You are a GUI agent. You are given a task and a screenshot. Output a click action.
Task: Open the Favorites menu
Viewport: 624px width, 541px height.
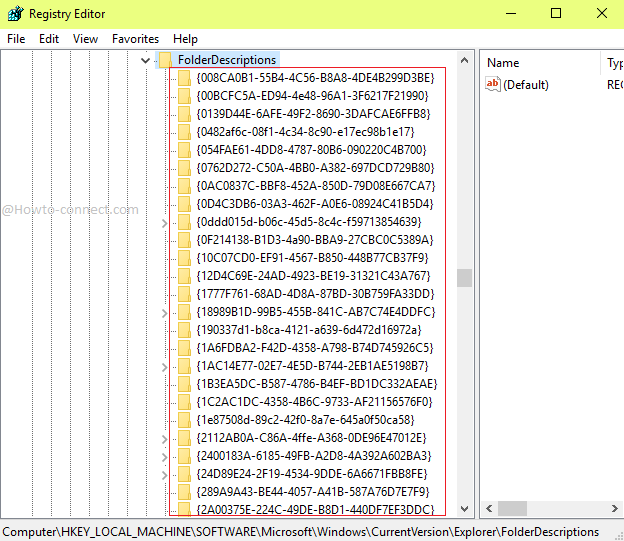pos(135,39)
